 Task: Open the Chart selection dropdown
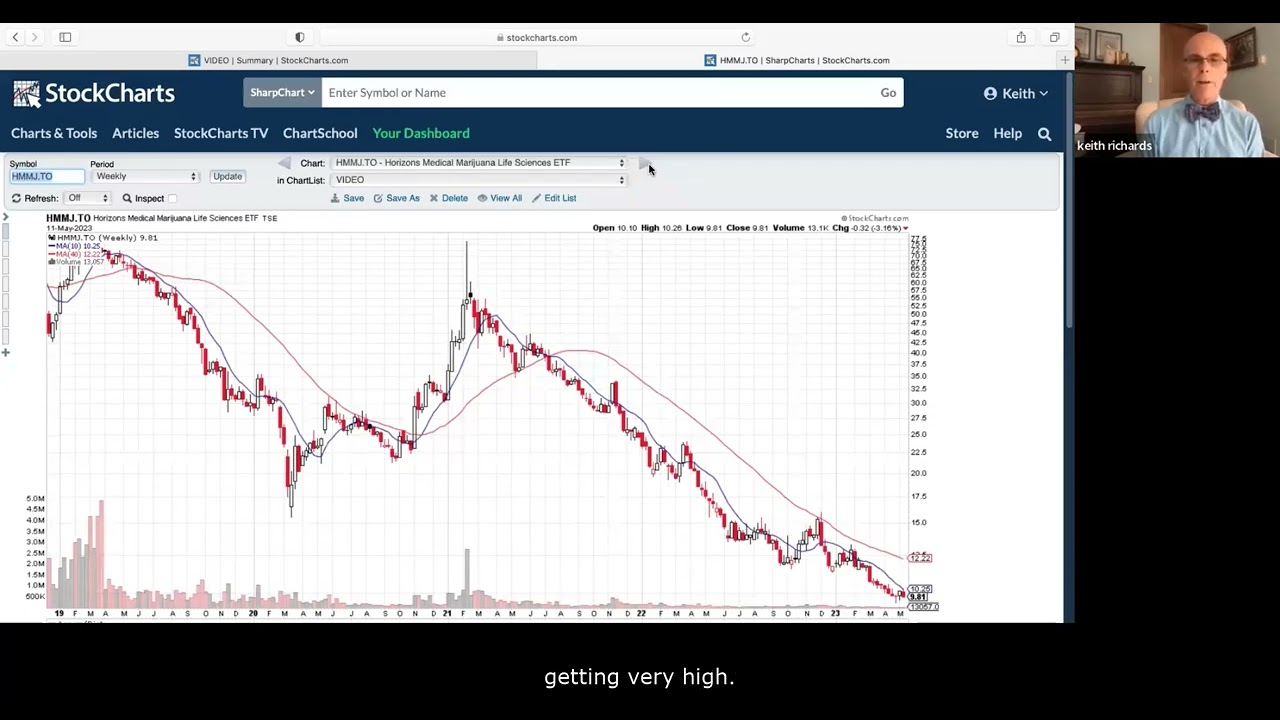pos(479,163)
